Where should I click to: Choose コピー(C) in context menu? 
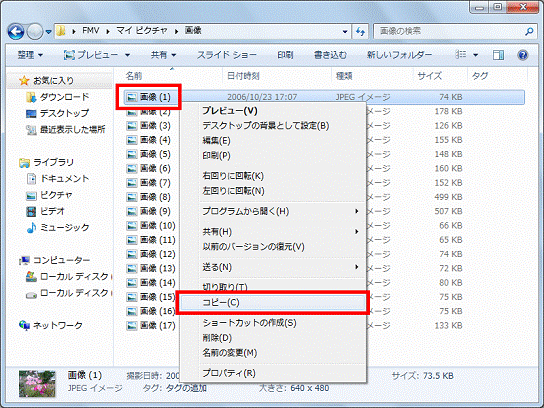pos(272,303)
